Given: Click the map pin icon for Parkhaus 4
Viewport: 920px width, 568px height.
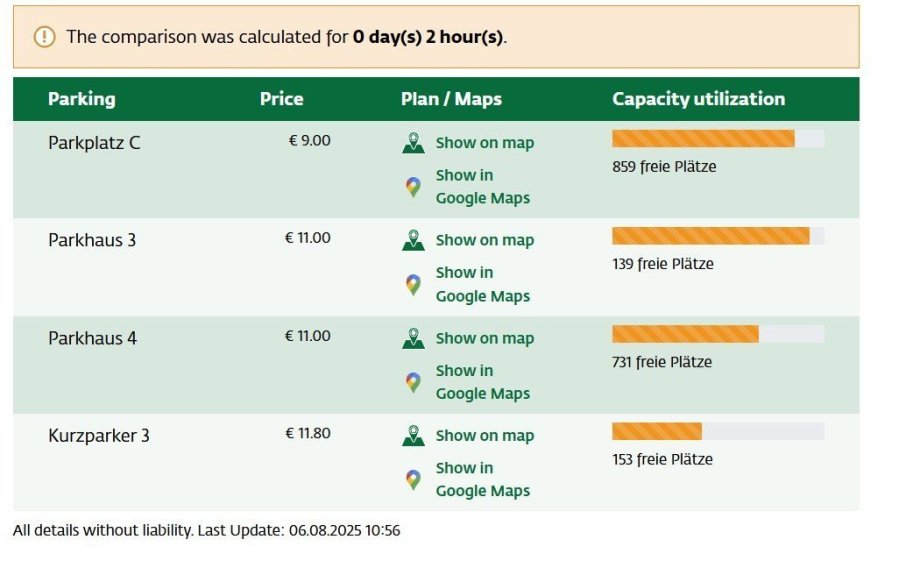Looking at the screenshot, I should [x=413, y=338].
